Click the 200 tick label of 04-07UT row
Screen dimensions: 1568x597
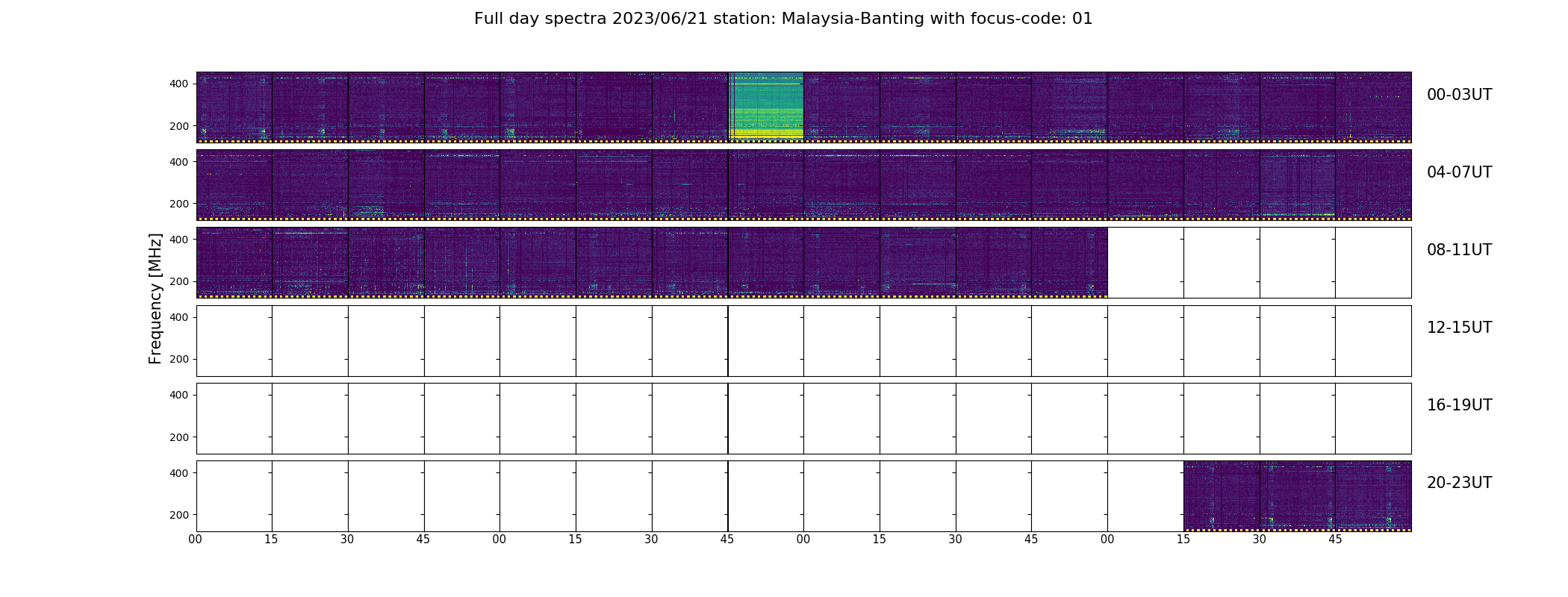coord(179,204)
